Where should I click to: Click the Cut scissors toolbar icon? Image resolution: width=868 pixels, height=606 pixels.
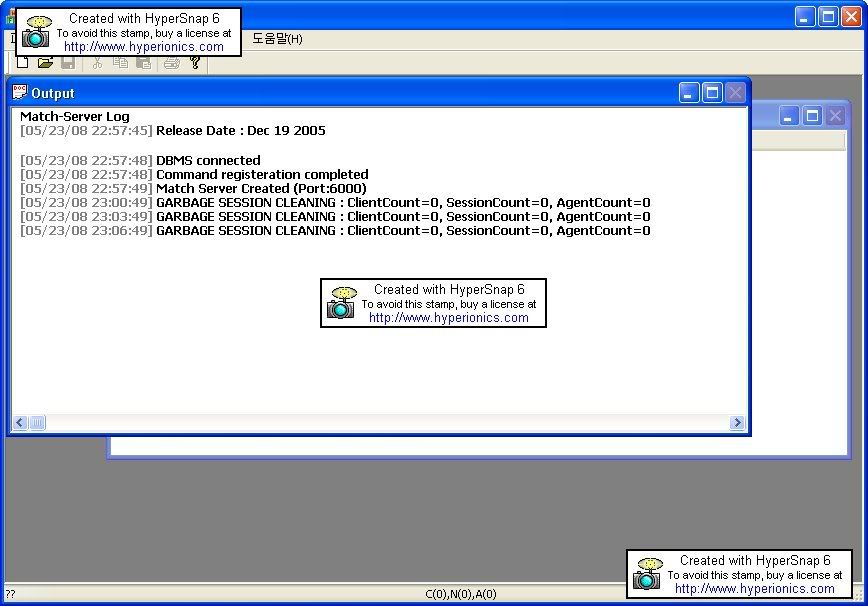(x=97, y=63)
